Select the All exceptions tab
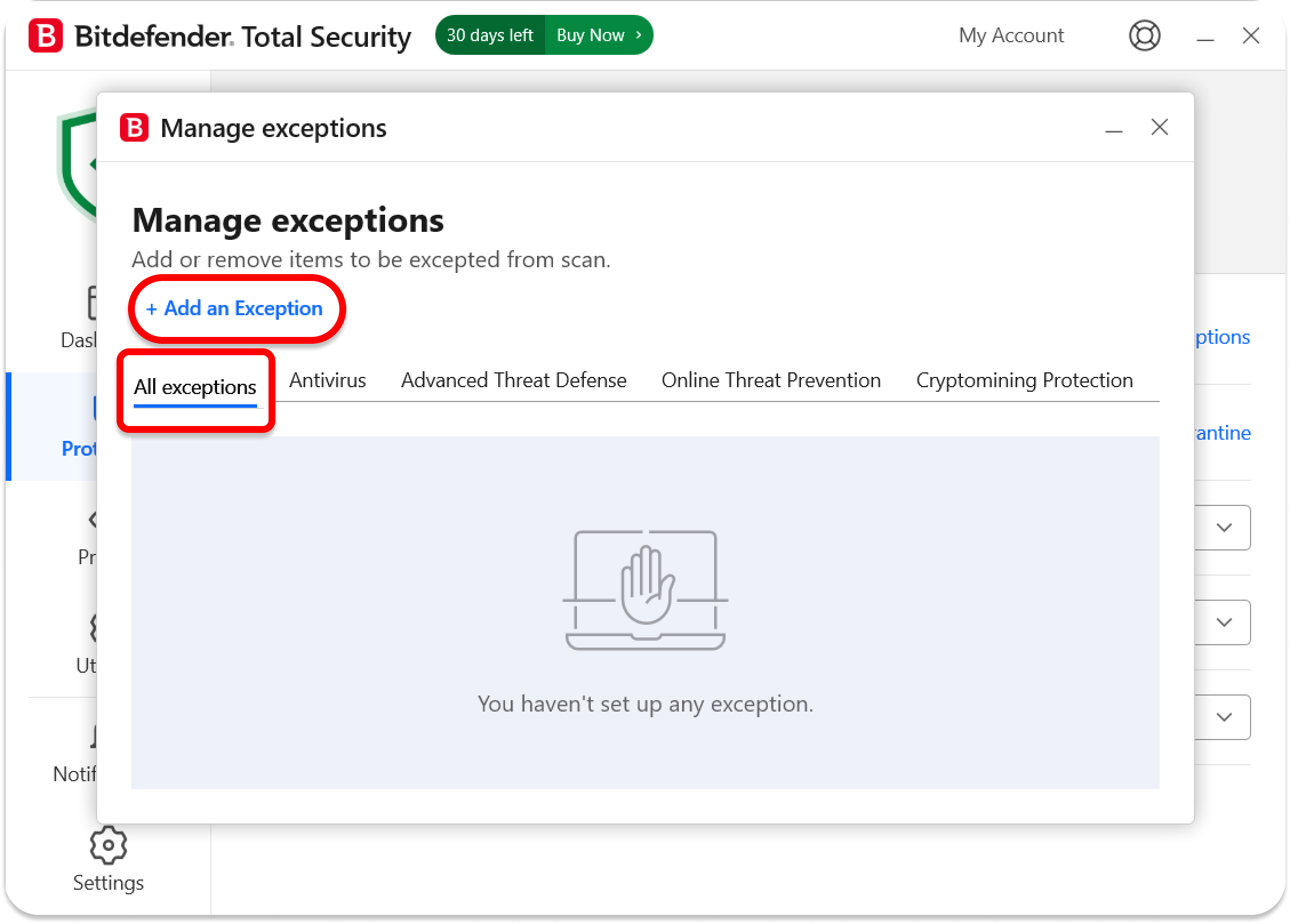 point(195,387)
